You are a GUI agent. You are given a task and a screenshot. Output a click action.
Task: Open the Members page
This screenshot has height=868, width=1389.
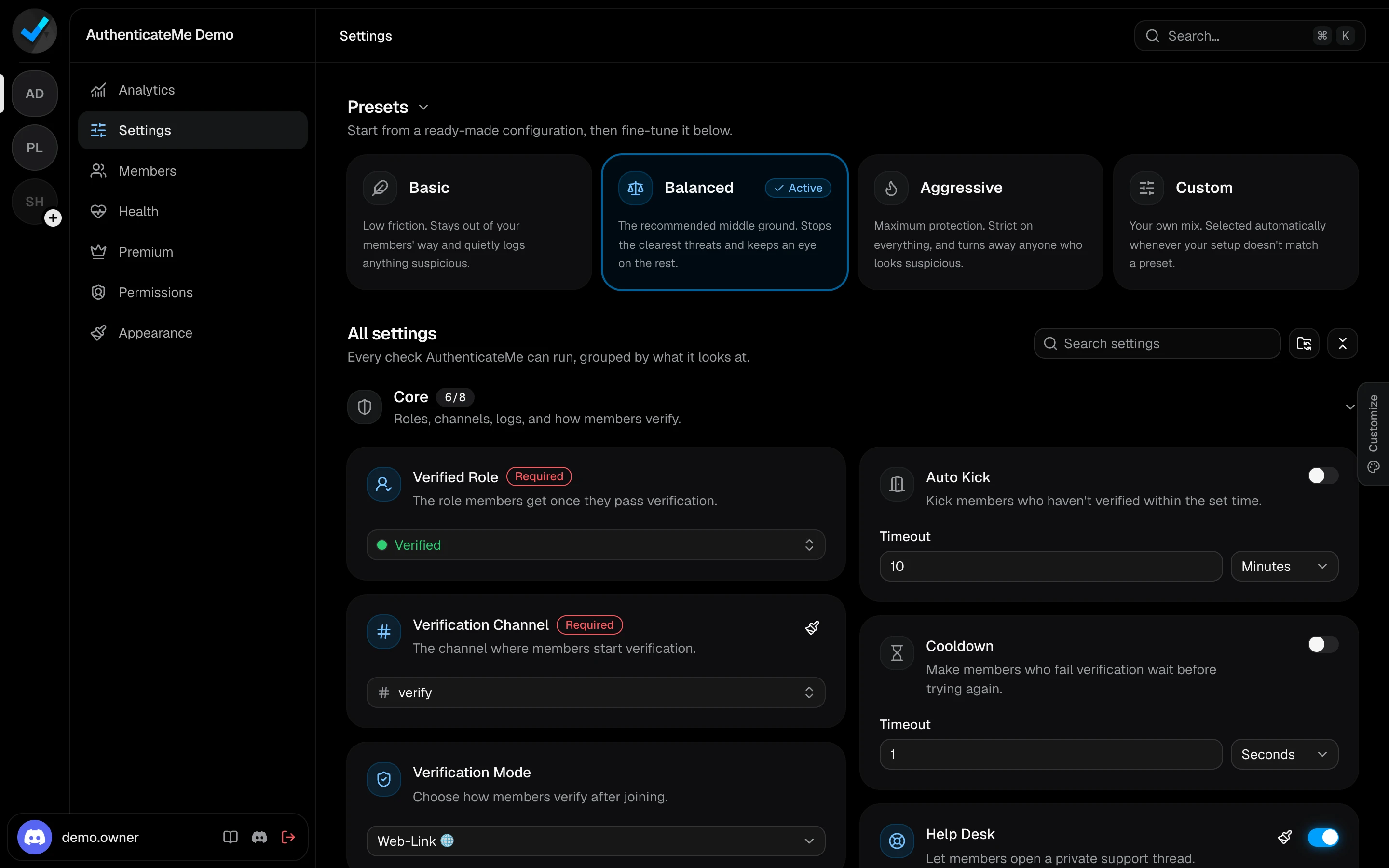click(192, 171)
